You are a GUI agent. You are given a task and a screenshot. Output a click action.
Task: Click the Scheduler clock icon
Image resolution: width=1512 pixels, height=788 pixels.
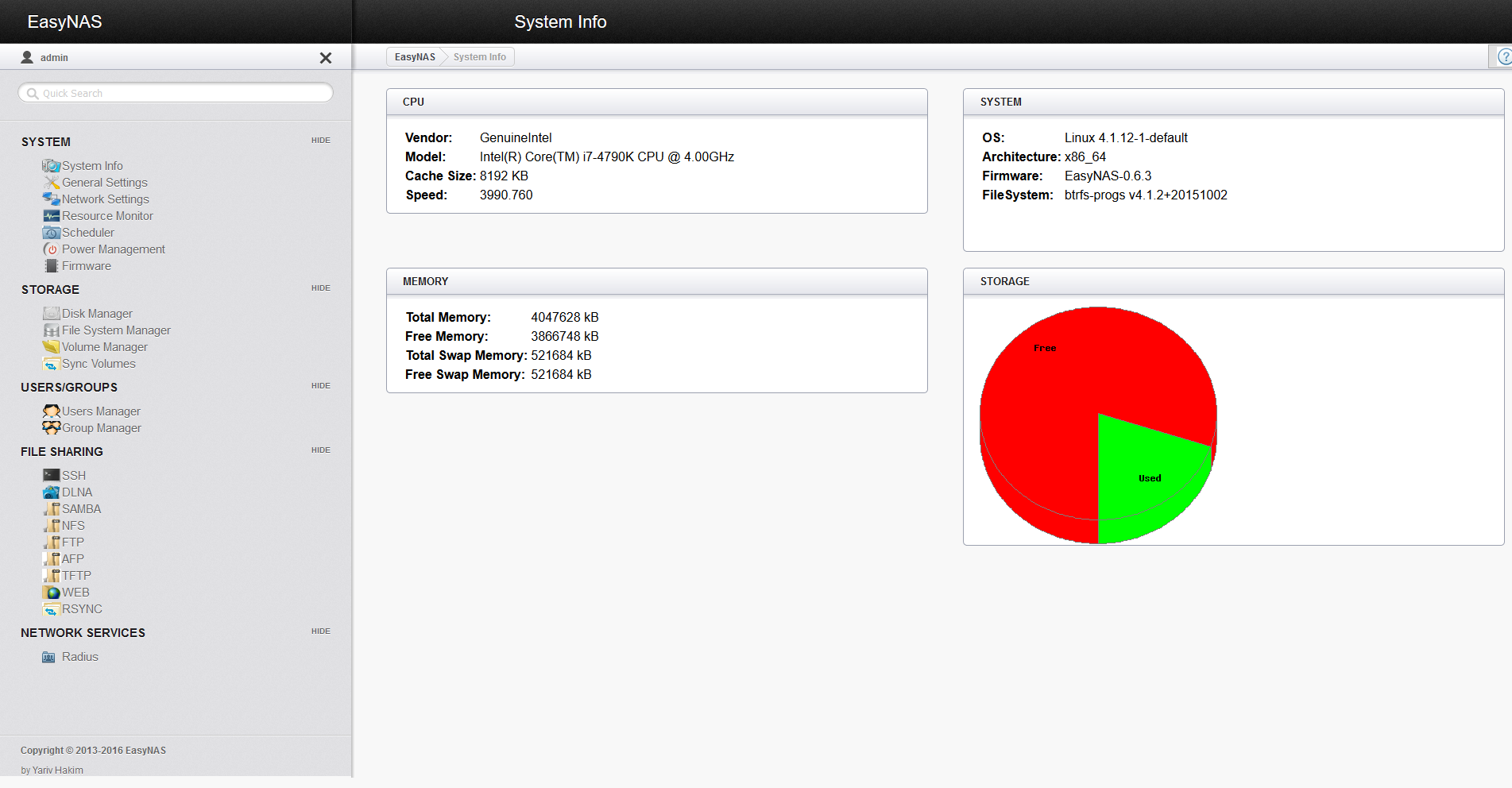tap(52, 233)
